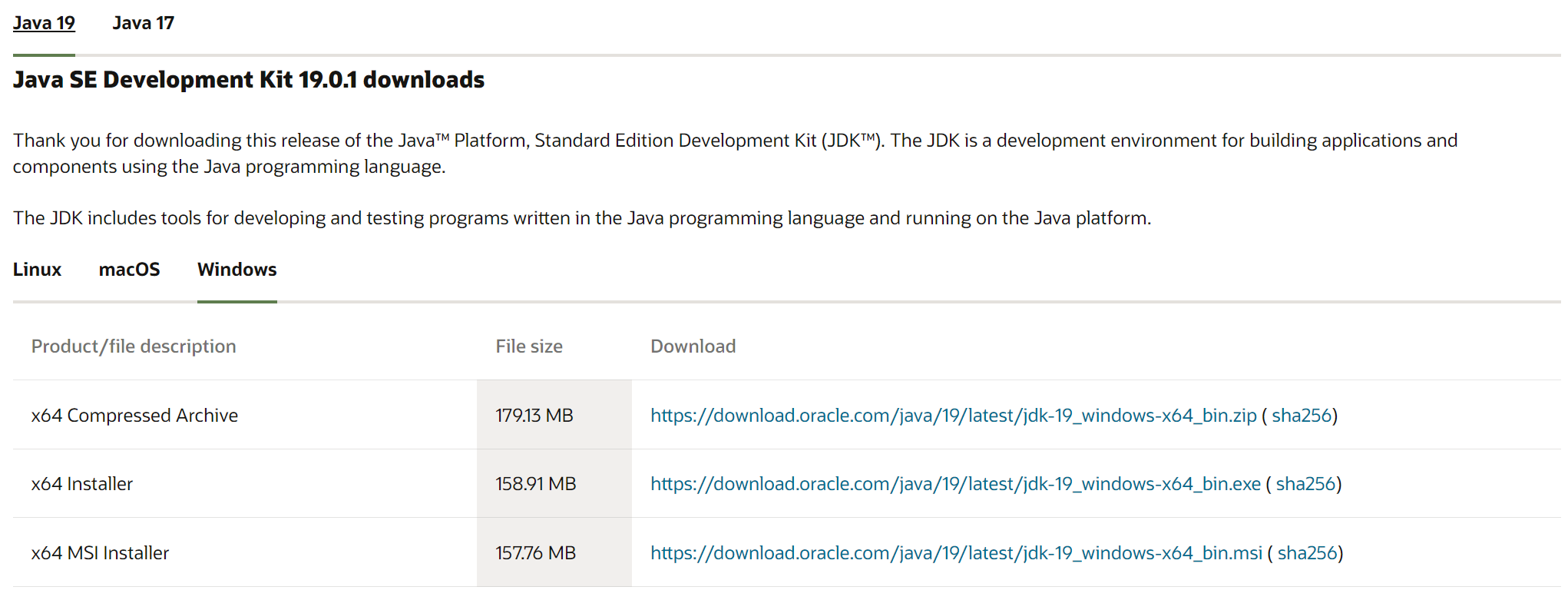Select the Windows platform tab
Screen dimensions: 1568x610
pyautogui.click(x=237, y=270)
